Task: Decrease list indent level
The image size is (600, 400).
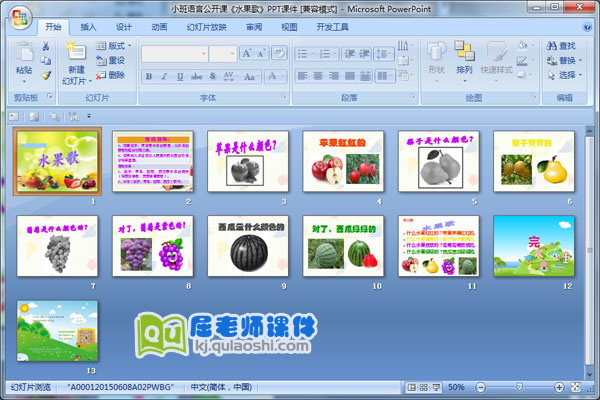Action: pyautogui.click(x=349, y=54)
